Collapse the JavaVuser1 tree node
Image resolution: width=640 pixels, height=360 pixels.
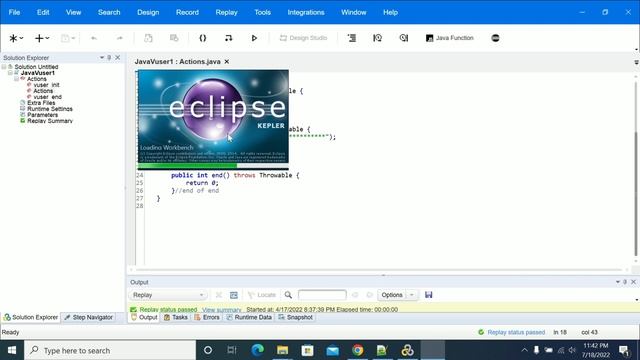pyautogui.click(x=10, y=73)
